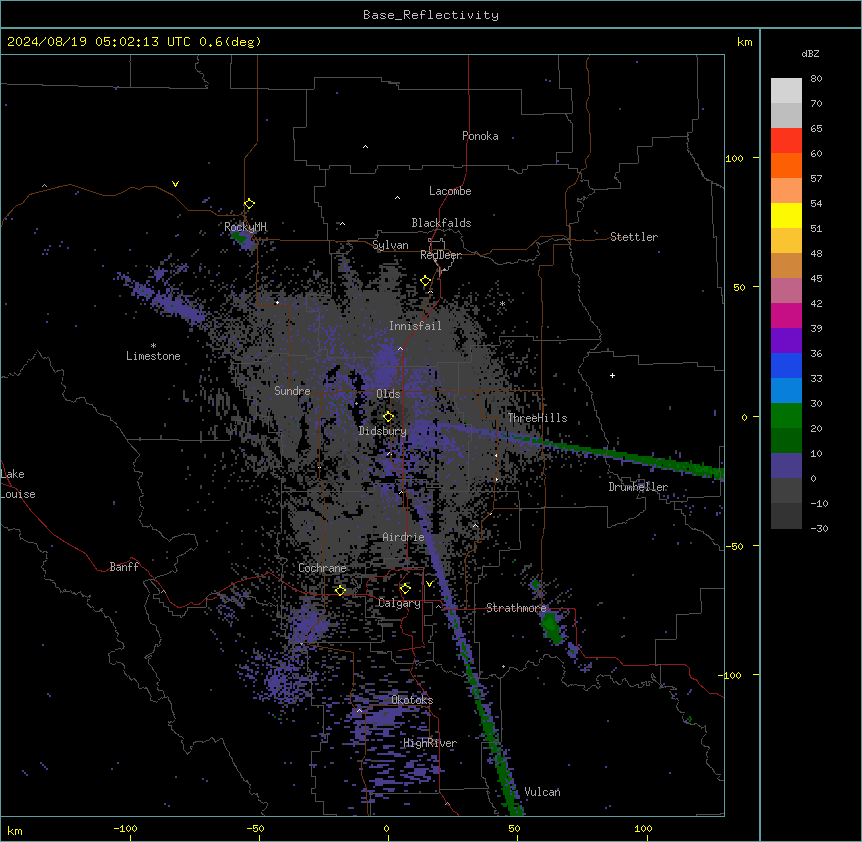Image resolution: width=862 pixels, height=842 pixels.
Task: Click the Strathmore label
Action: pos(516,608)
